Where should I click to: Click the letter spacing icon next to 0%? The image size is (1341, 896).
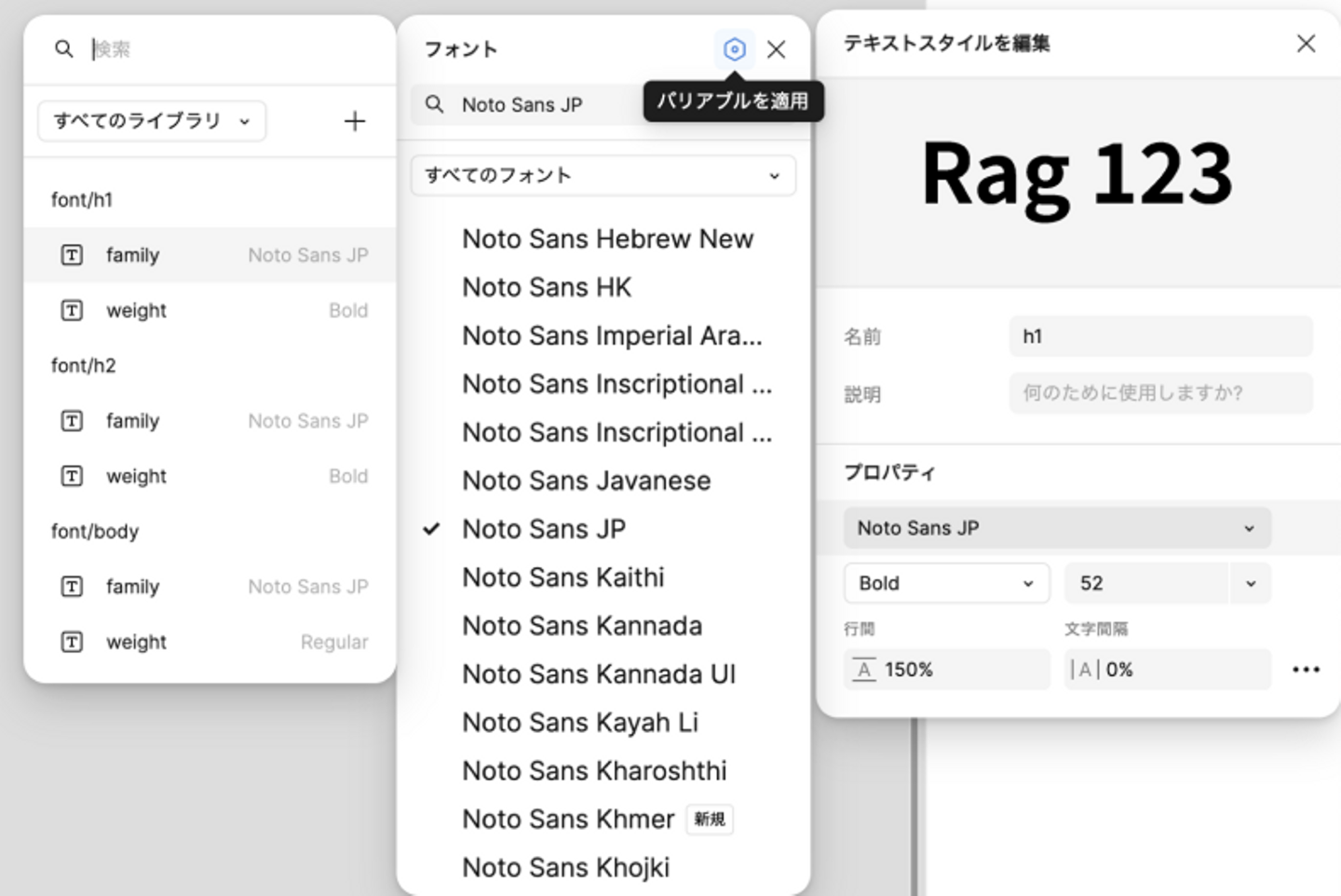tap(1085, 670)
